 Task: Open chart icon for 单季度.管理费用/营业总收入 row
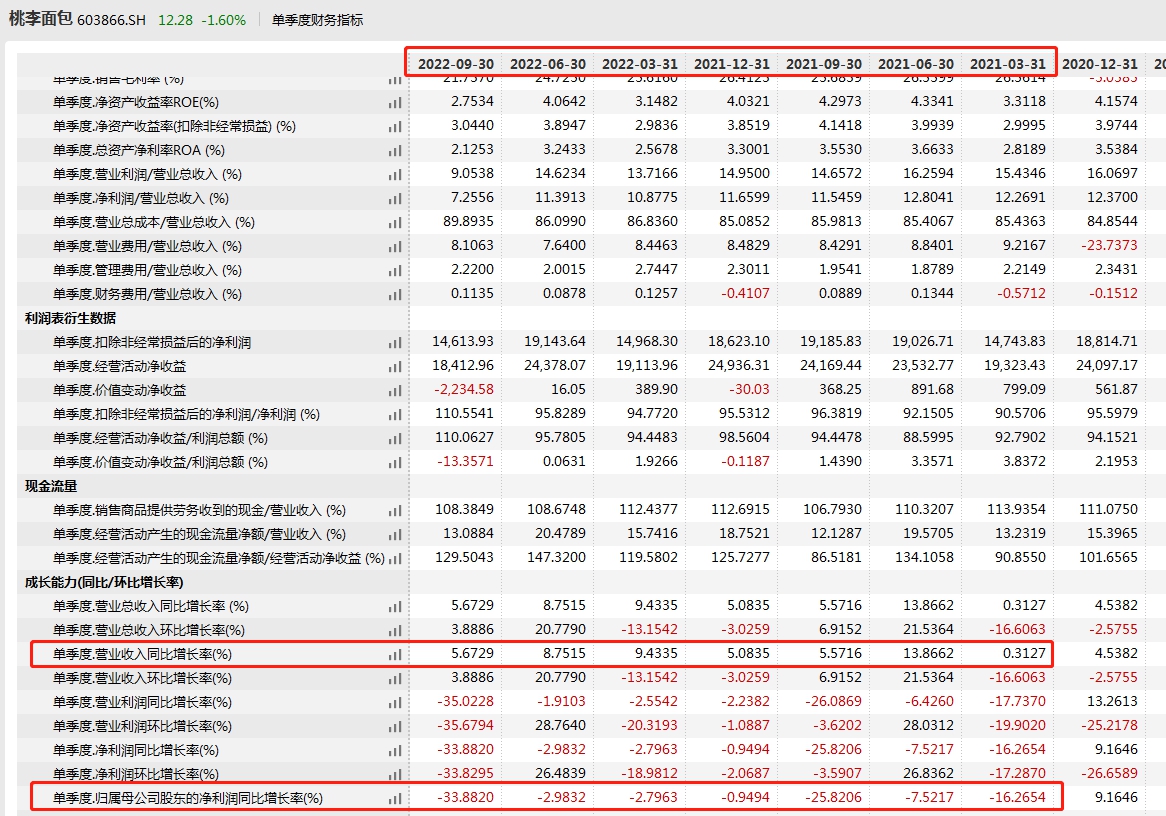pos(395,271)
